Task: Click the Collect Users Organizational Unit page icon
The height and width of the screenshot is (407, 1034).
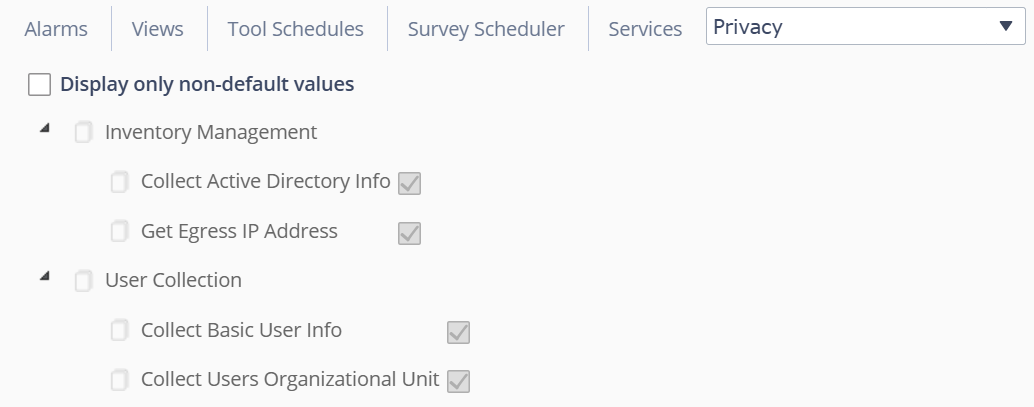Action: (x=120, y=380)
